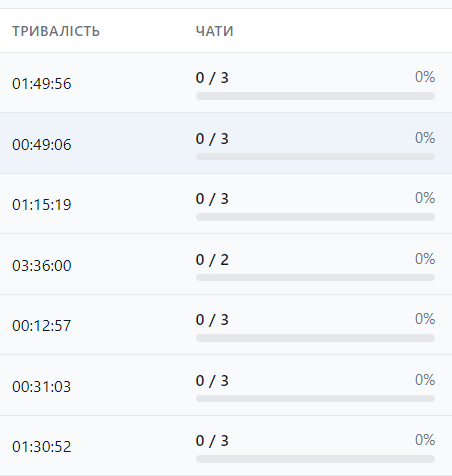Viewport: 452px width, 476px height.
Task: Click chats count in 00:31:03 row
Action: [x=212, y=381]
